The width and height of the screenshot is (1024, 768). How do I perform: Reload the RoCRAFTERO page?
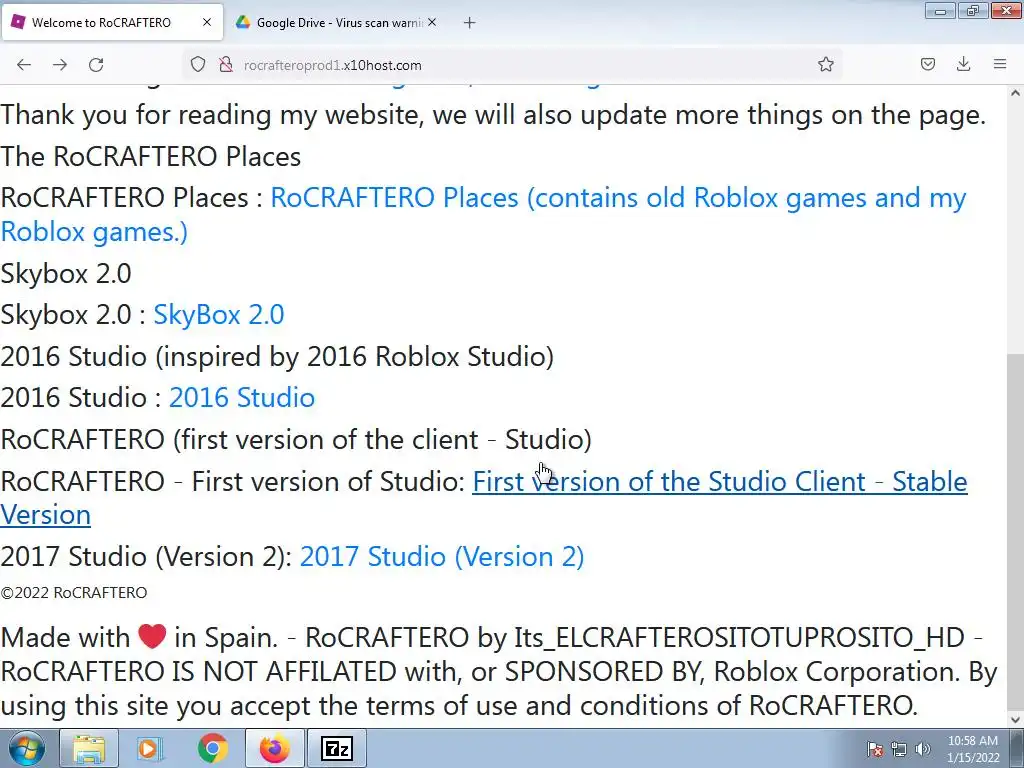(96, 65)
